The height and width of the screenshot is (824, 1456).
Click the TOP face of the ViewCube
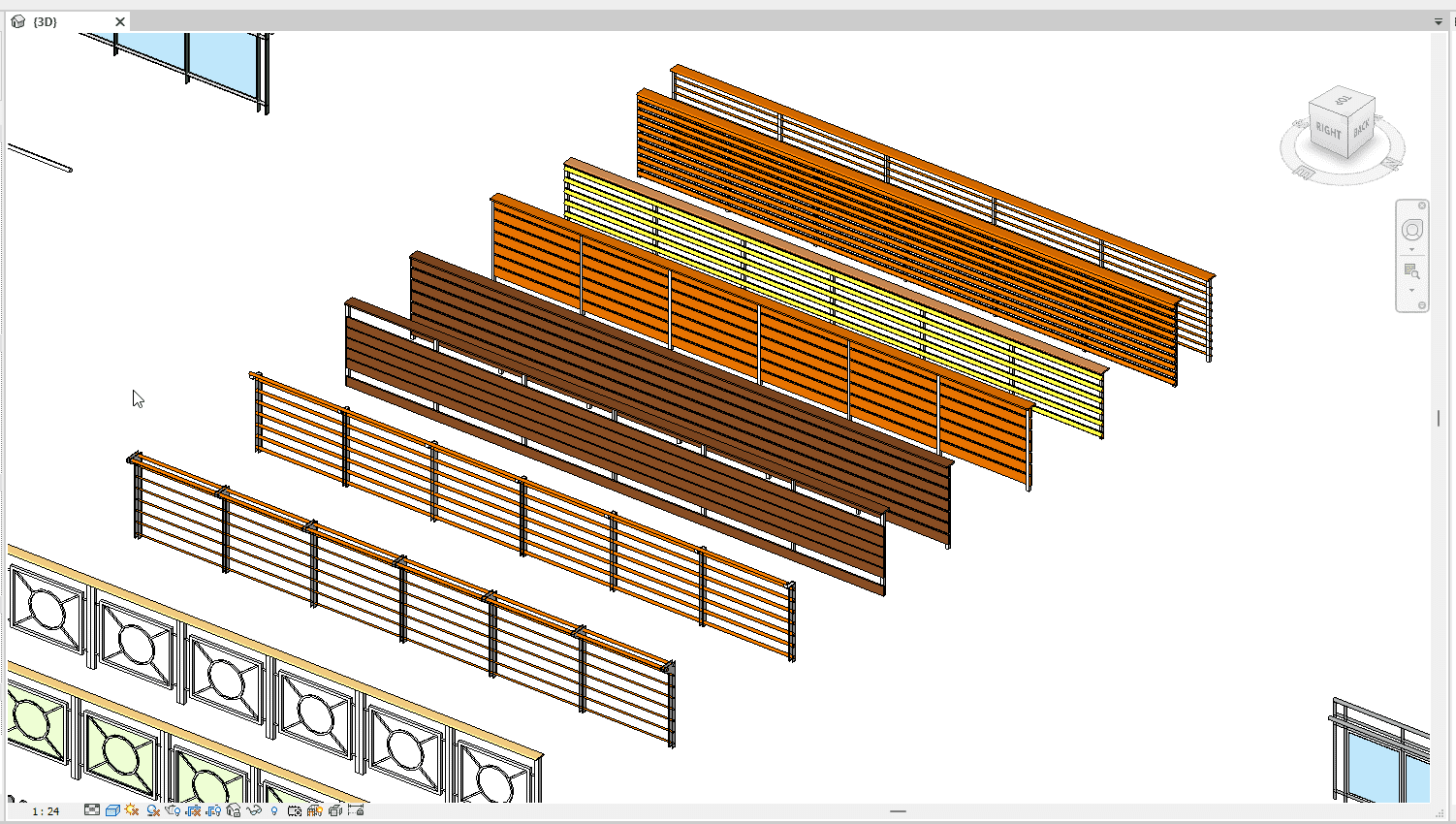click(1344, 100)
